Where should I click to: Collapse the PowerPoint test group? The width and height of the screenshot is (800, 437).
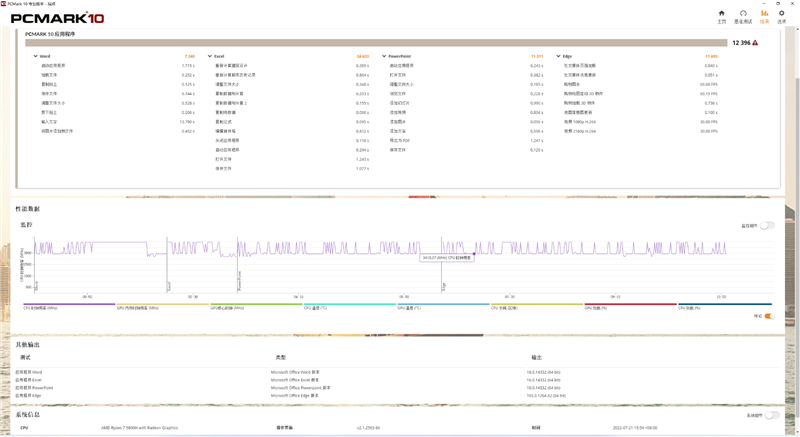384,56
